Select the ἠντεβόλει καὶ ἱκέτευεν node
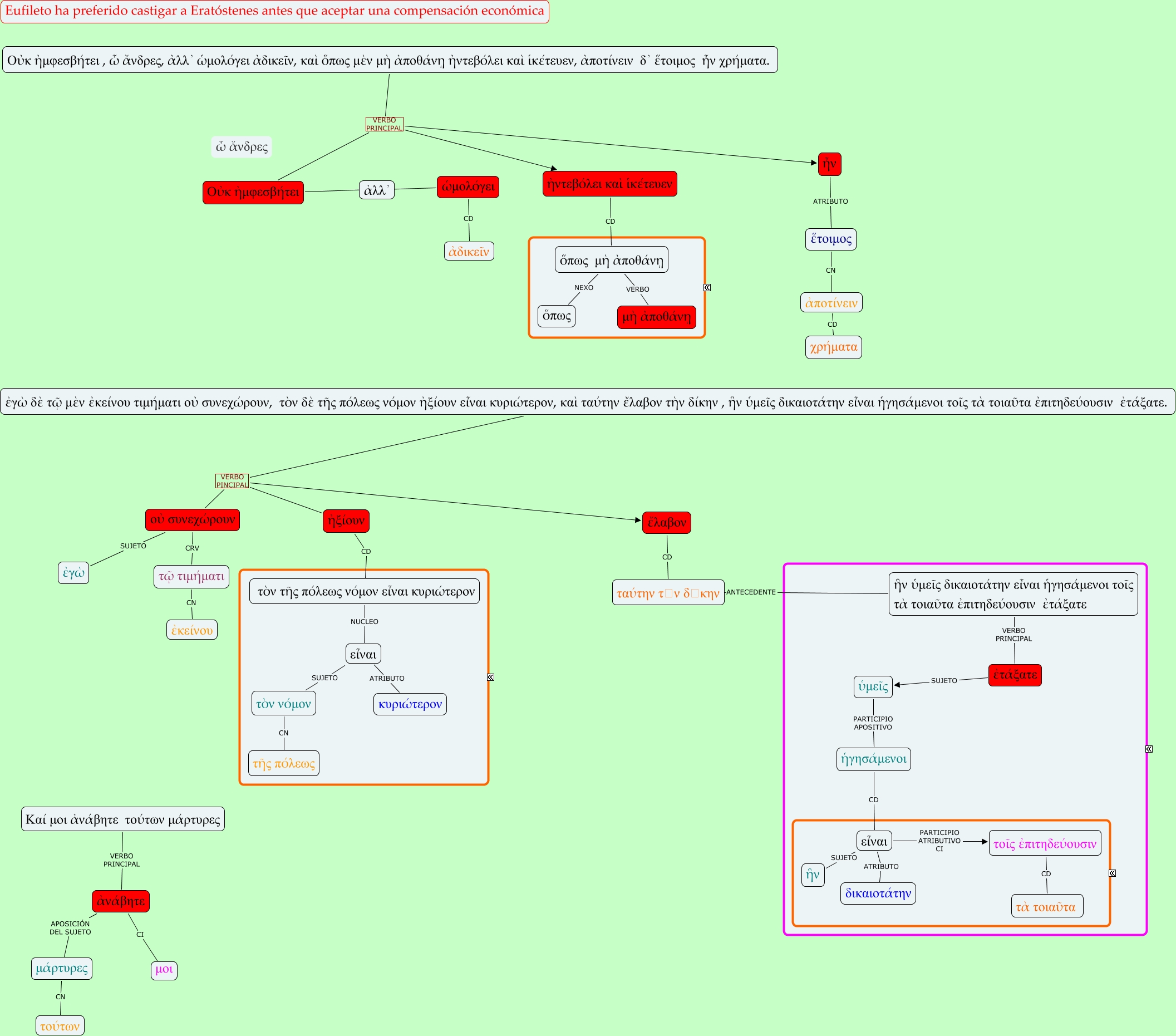1176x1036 pixels. [609, 184]
